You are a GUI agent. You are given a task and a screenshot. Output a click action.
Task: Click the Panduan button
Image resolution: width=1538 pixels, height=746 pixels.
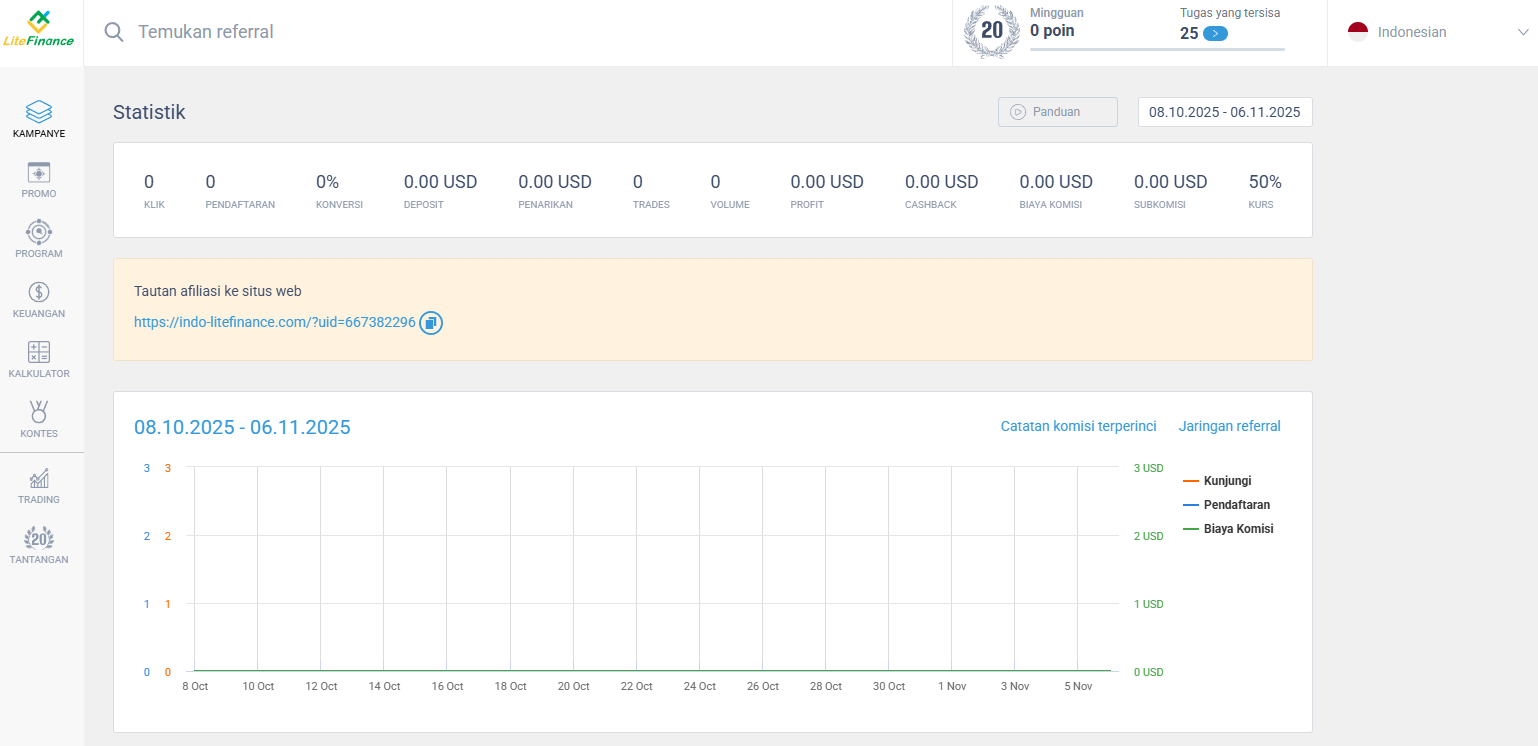tap(1057, 112)
